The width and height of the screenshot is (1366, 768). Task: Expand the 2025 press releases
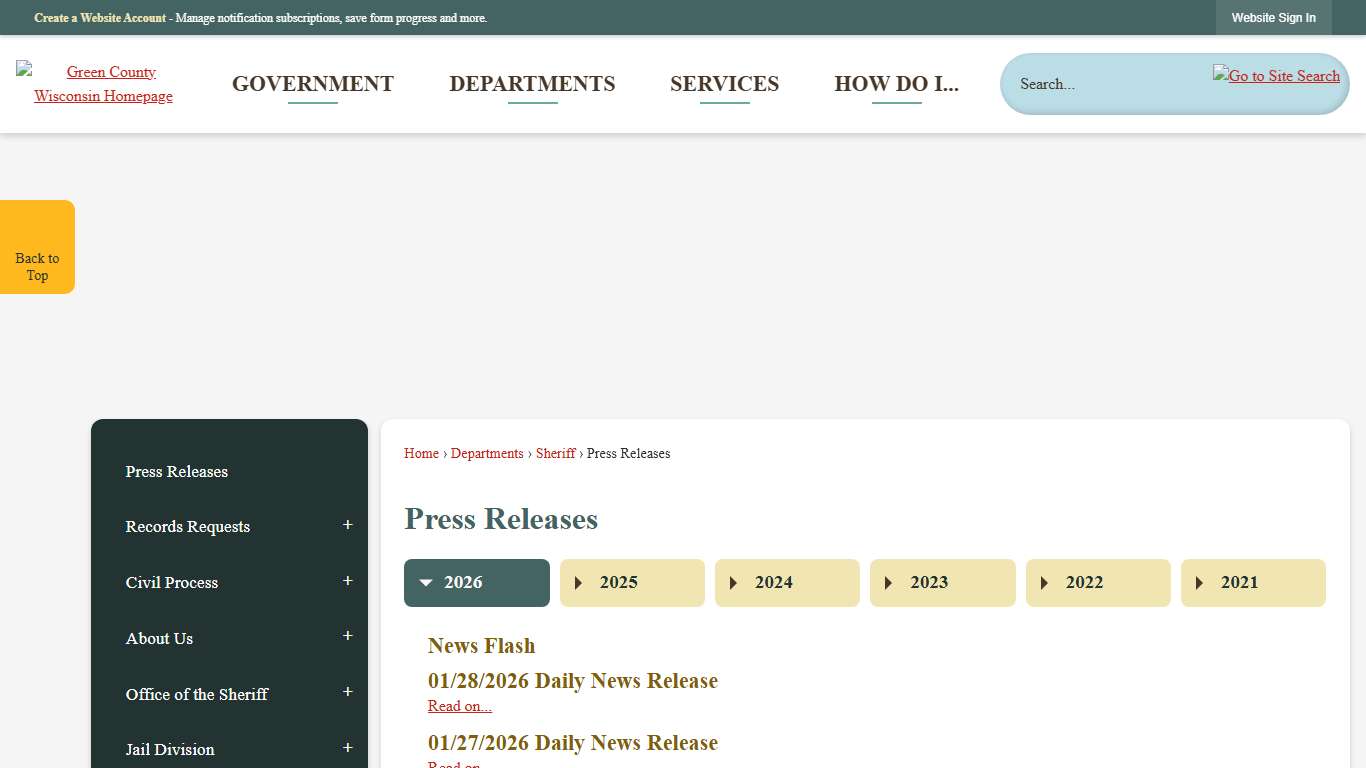(631, 582)
